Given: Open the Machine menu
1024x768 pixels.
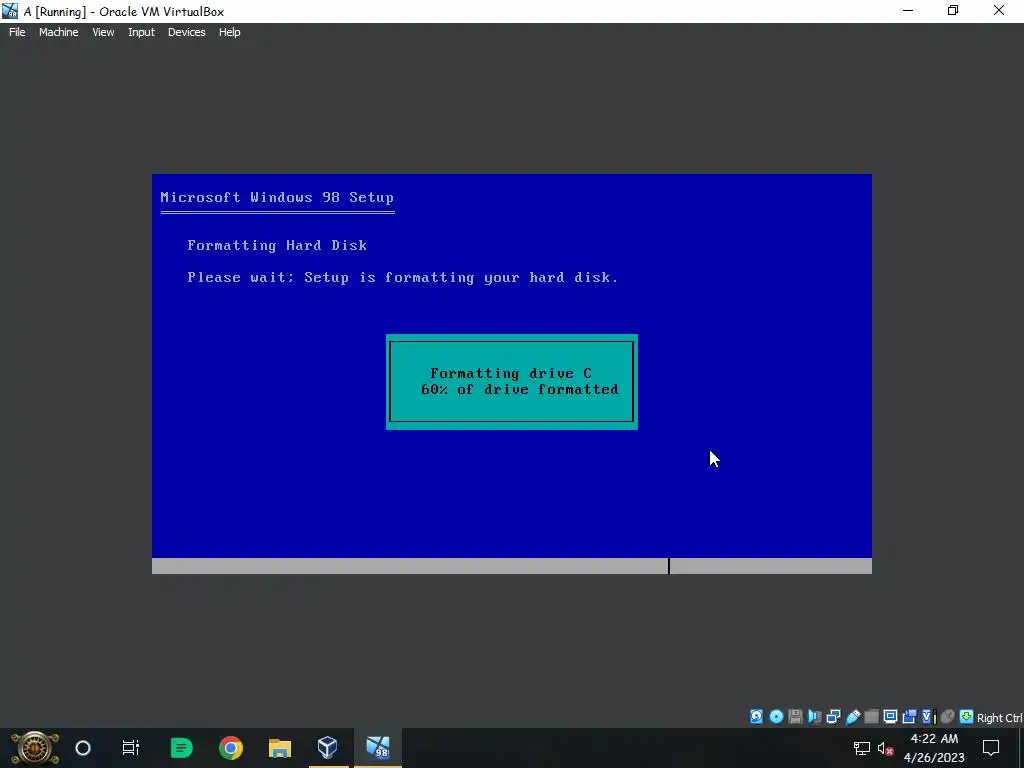Looking at the screenshot, I should [x=58, y=32].
